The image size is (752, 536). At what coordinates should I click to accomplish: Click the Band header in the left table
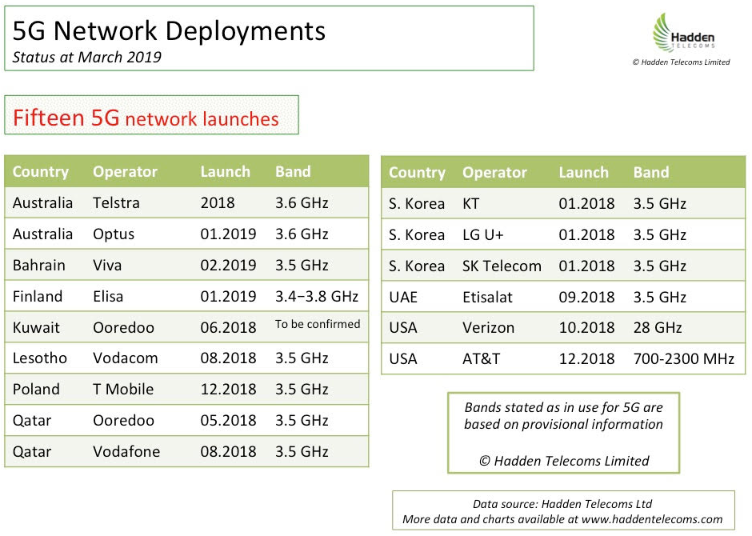coord(293,171)
